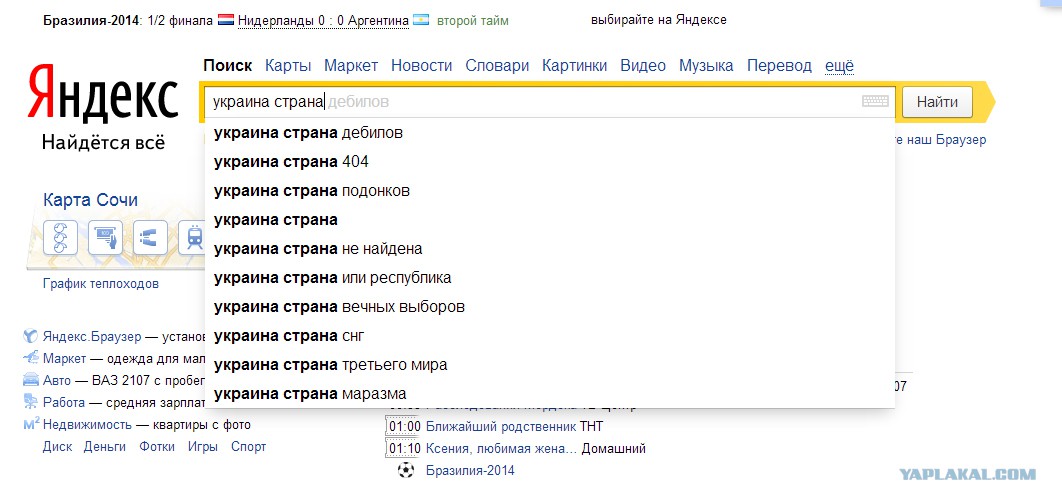The image size is (1062, 504).
Task: Click the 01:10 TV time label
Action: click(x=404, y=448)
